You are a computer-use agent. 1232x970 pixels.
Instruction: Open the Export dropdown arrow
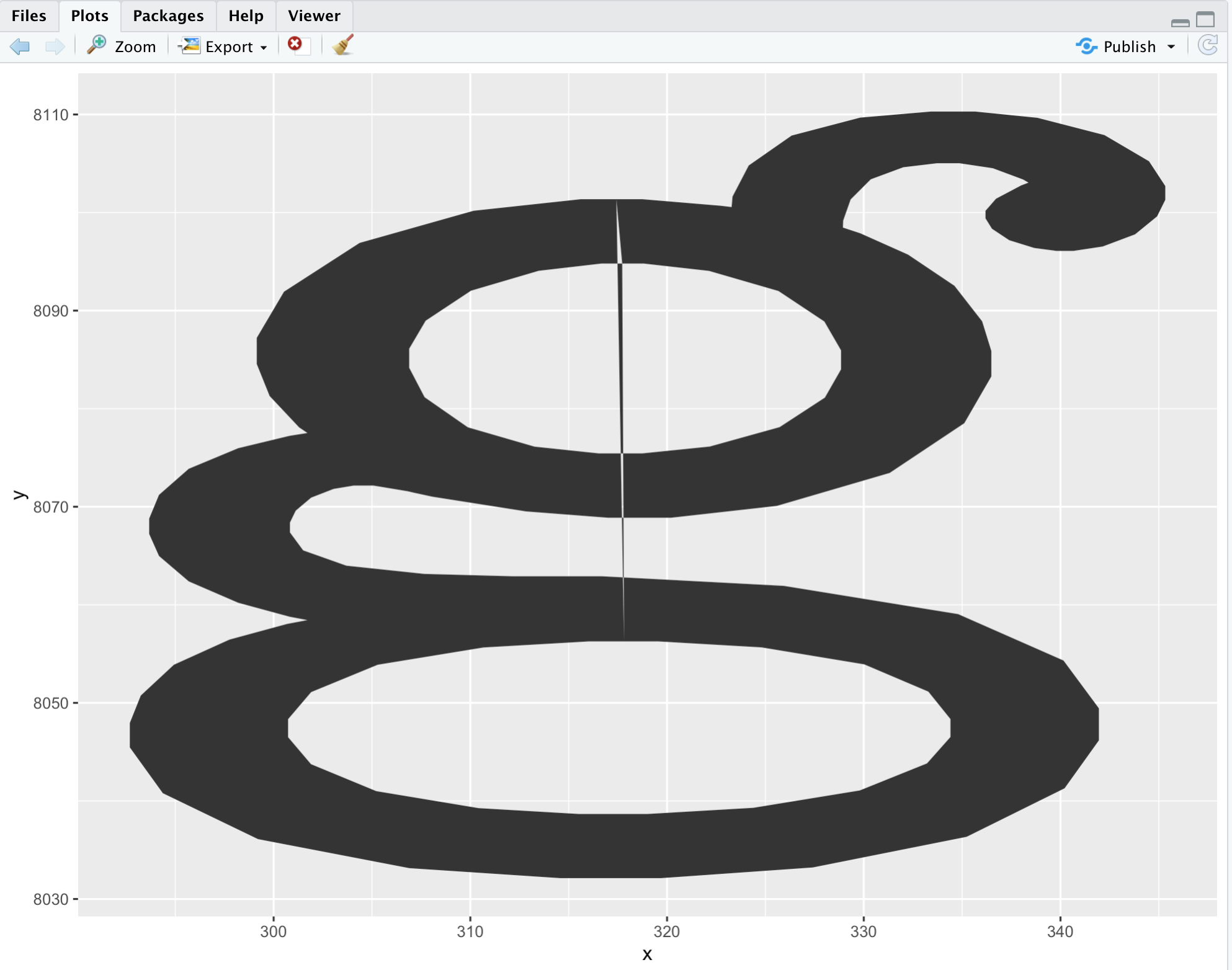pos(264,48)
